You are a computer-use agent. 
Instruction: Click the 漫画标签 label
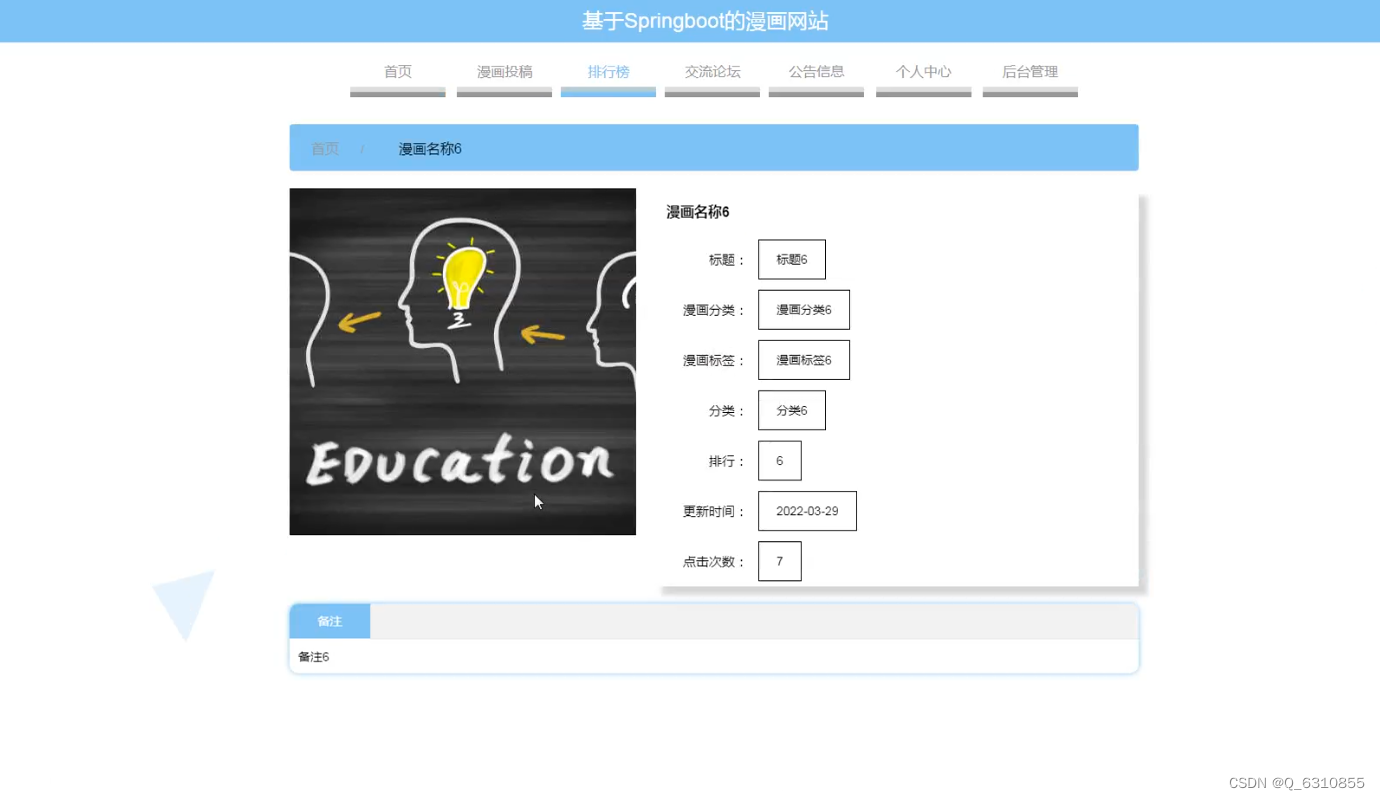click(x=715, y=360)
